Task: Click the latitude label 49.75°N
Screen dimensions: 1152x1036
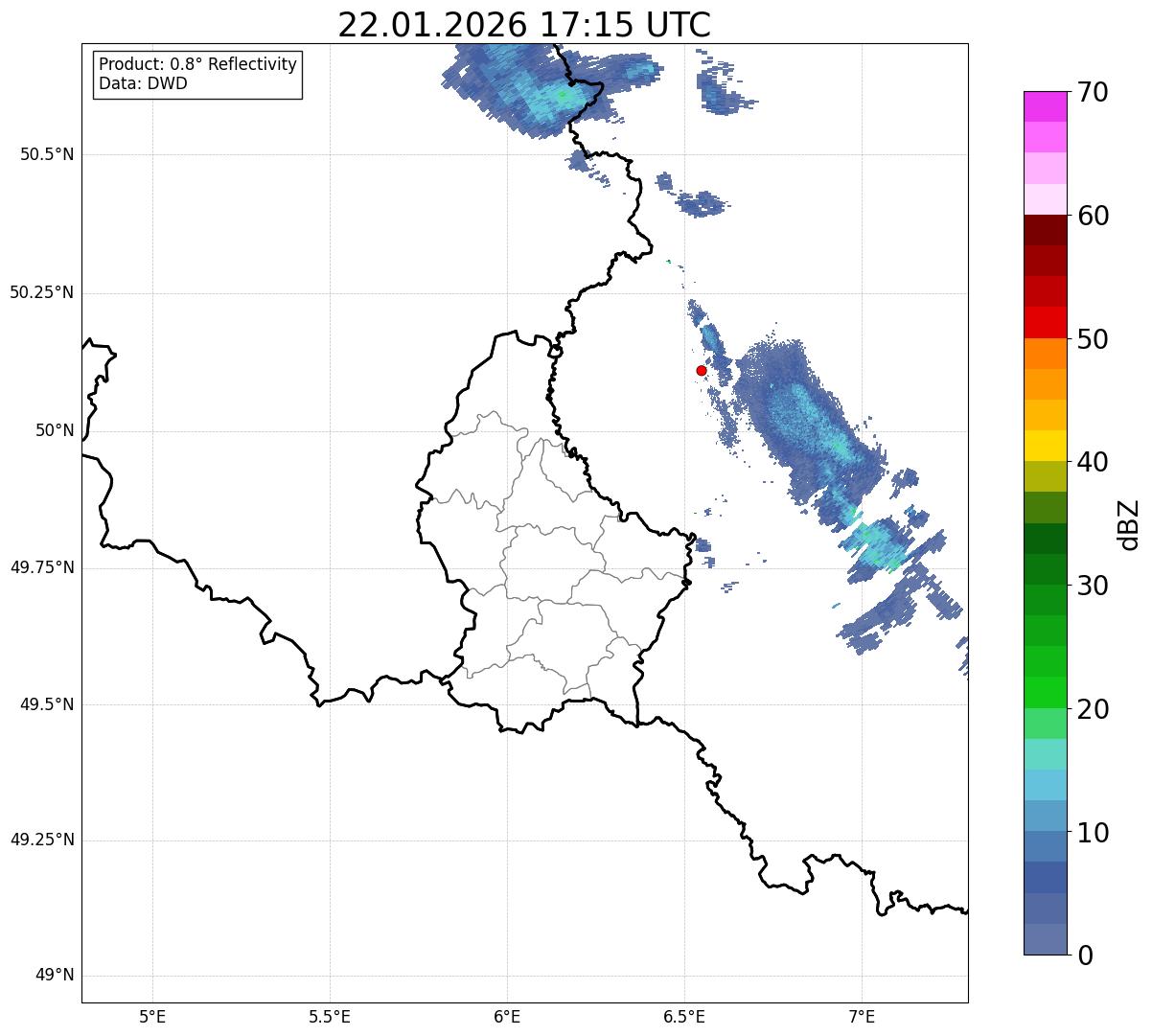Action: [x=42, y=567]
